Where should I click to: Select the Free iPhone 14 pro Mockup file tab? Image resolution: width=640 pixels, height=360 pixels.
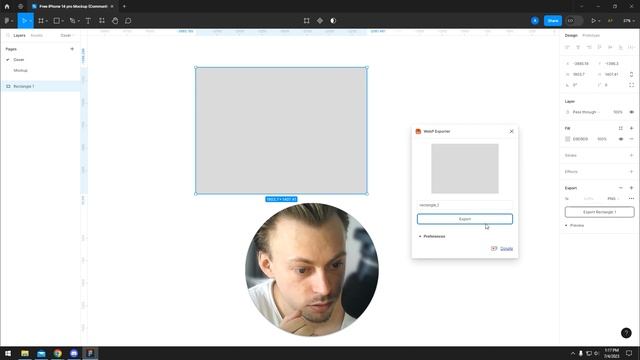click(x=73, y=6)
